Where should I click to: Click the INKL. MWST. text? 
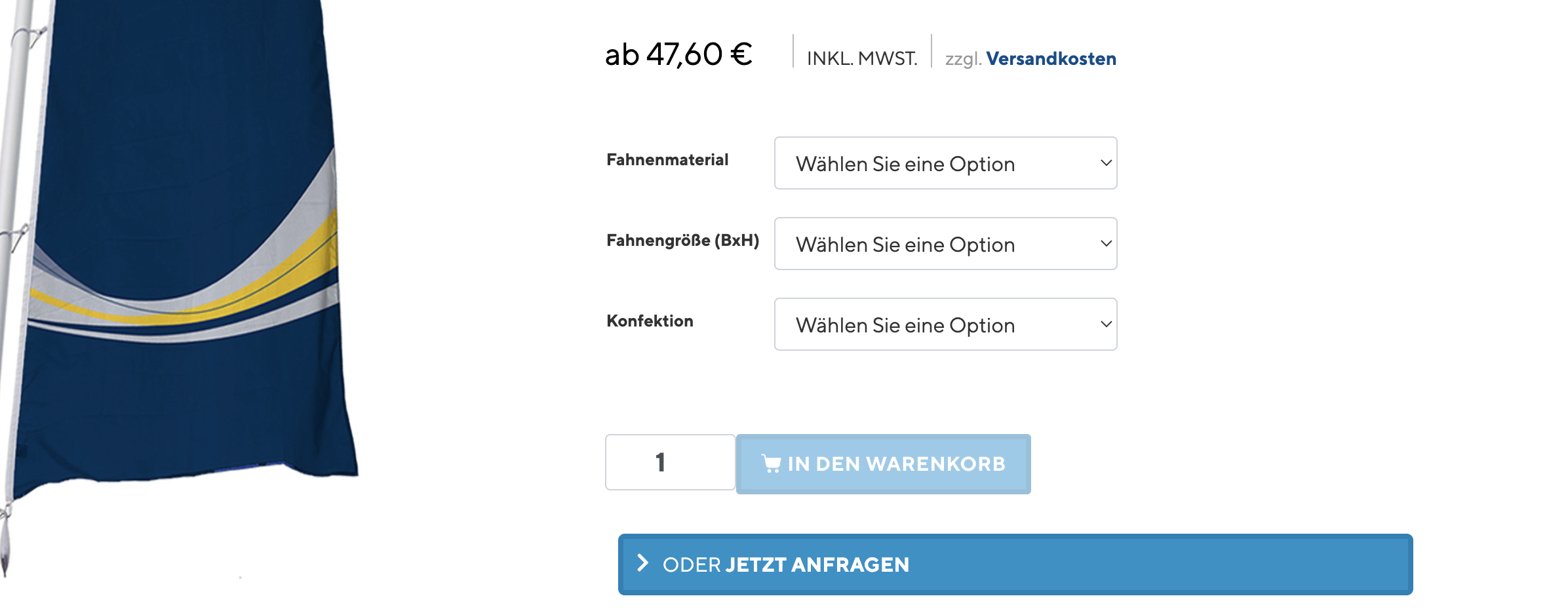click(862, 58)
